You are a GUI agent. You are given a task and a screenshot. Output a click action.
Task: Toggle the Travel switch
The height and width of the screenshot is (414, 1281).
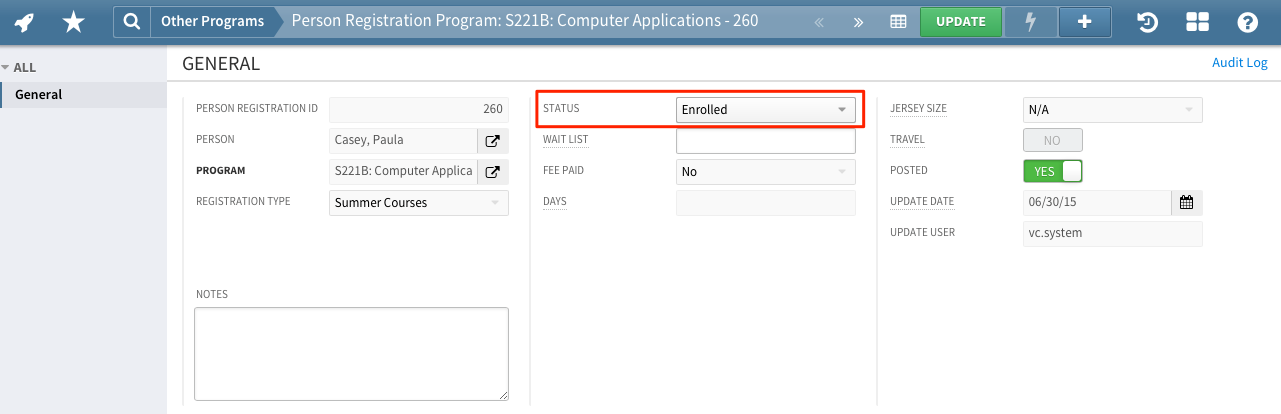click(1053, 140)
